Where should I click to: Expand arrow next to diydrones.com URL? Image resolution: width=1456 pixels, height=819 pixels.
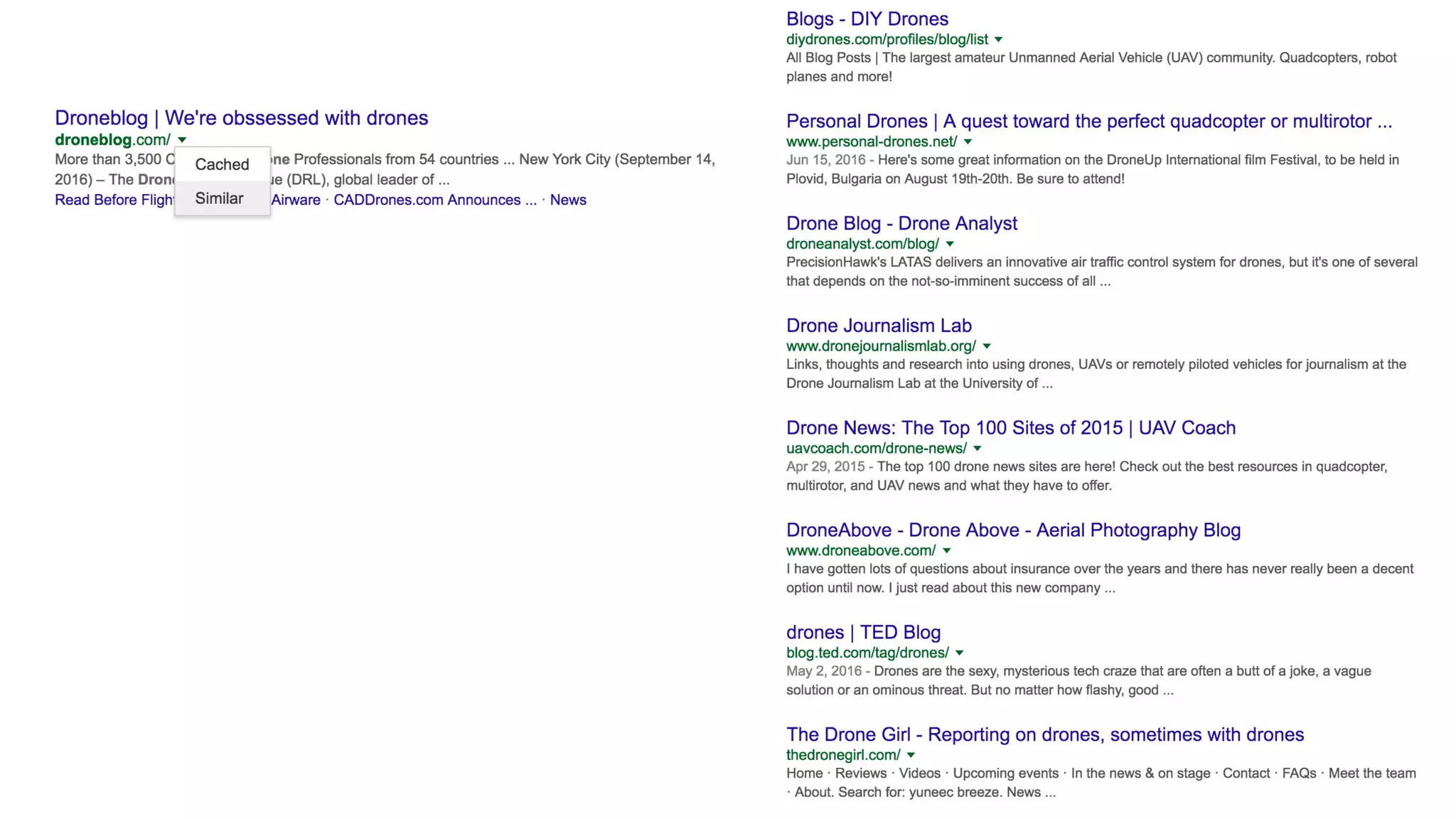(998, 40)
